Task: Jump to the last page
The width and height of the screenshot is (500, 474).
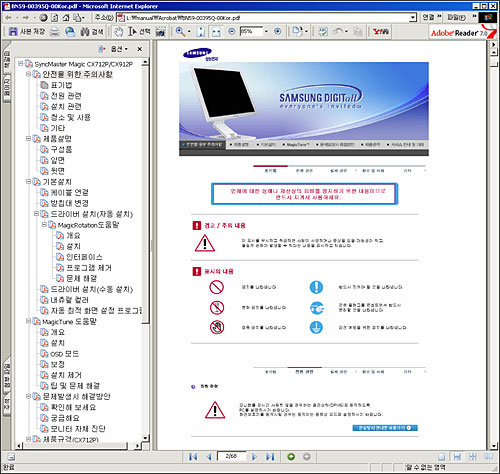Action: (270, 457)
